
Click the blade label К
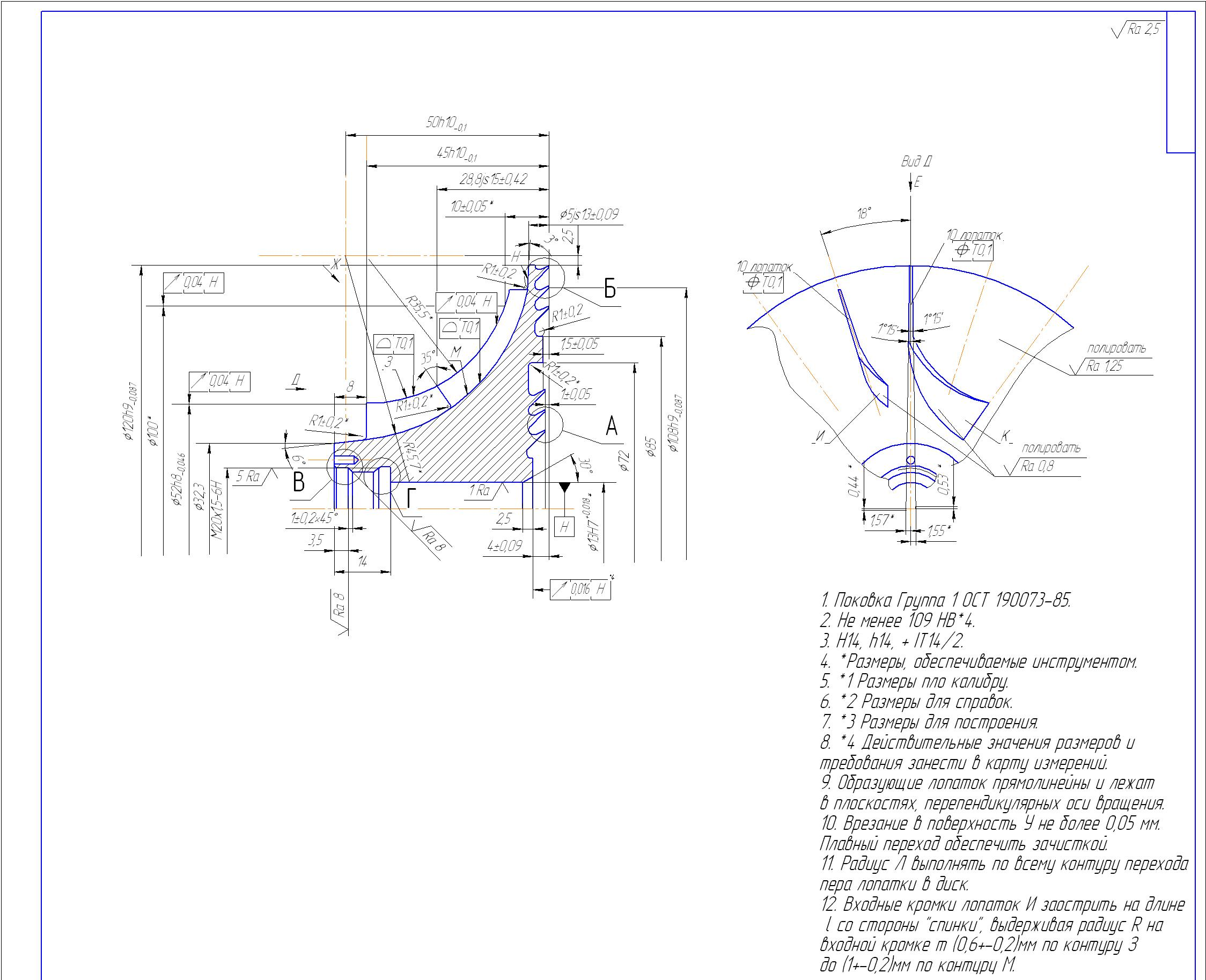1005,437
